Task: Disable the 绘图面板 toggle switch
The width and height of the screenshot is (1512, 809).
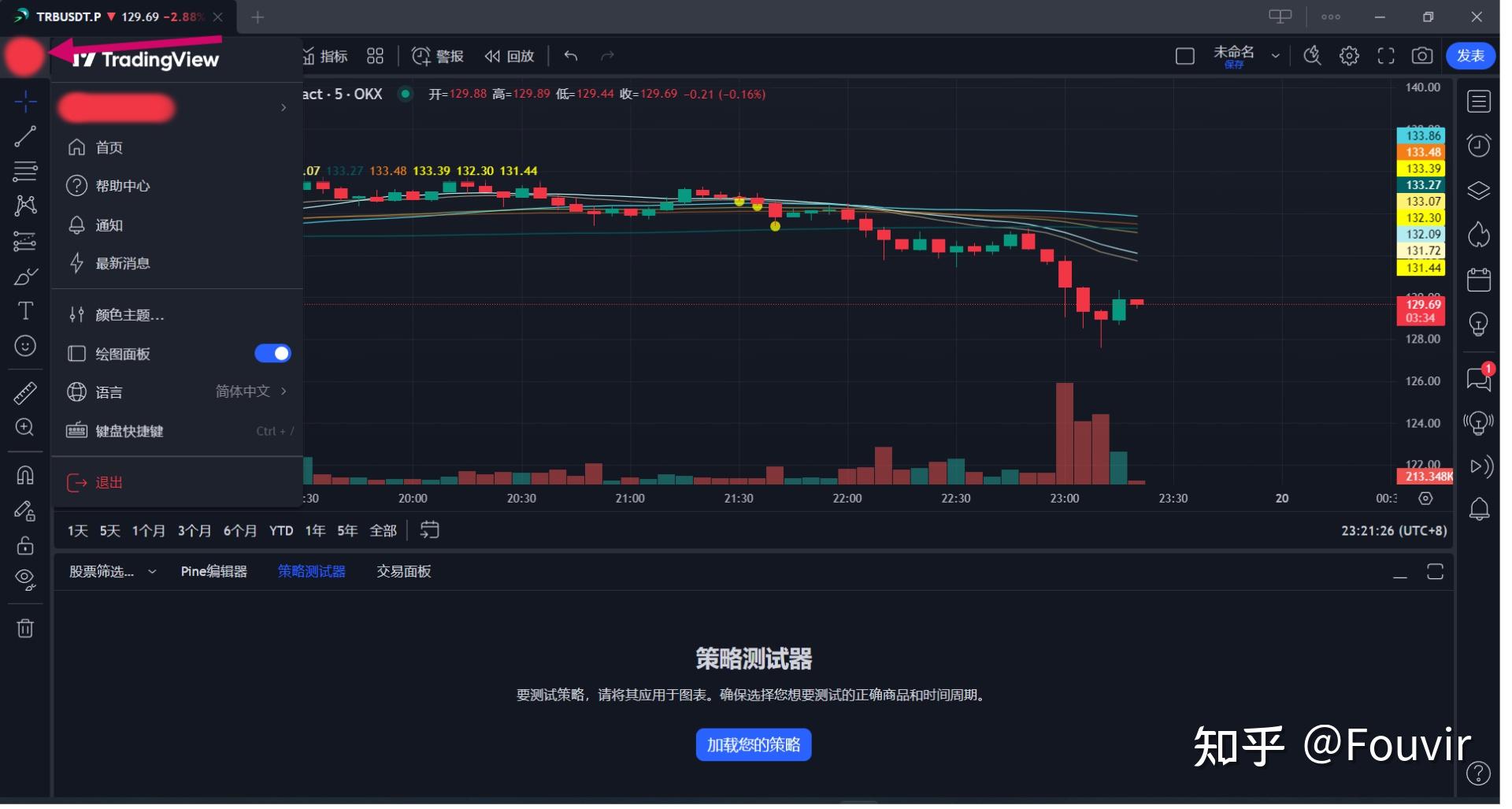Action: [x=272, y=353]
